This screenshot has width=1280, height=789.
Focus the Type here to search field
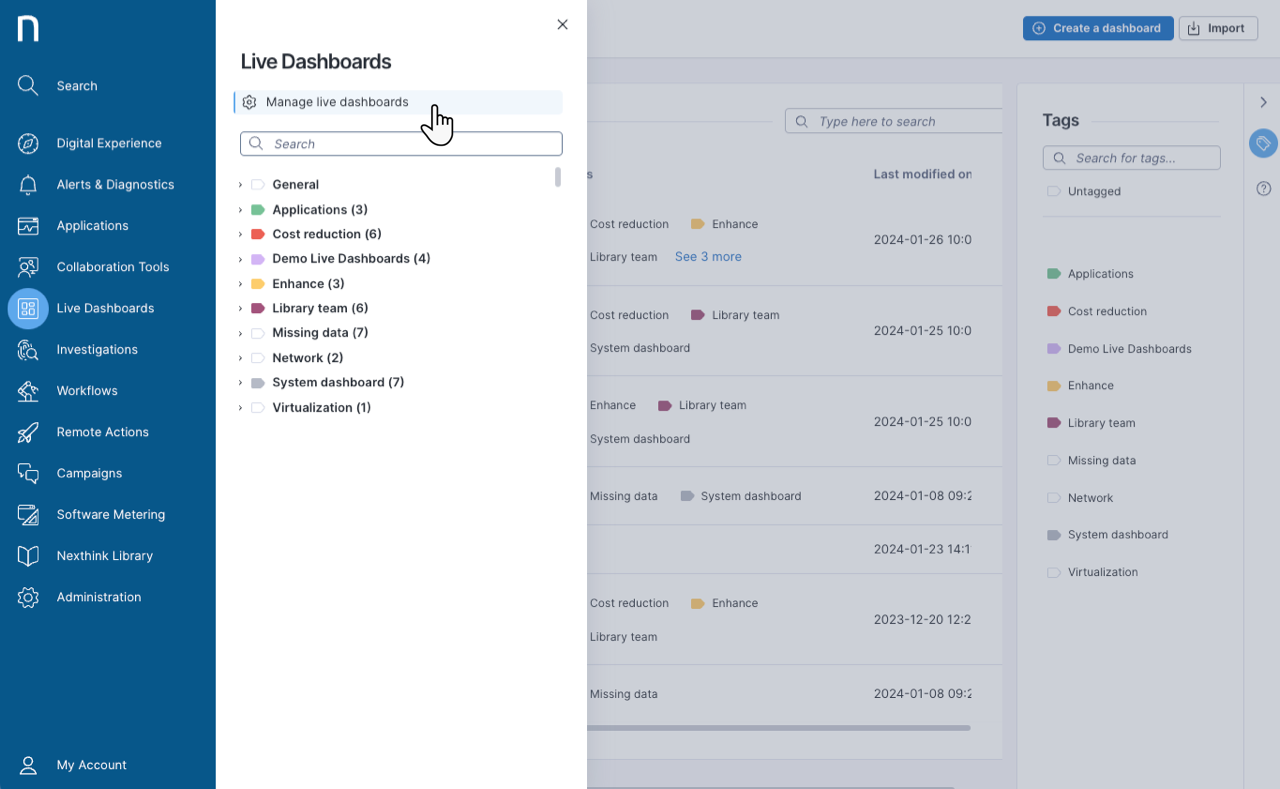coord(894,121)
